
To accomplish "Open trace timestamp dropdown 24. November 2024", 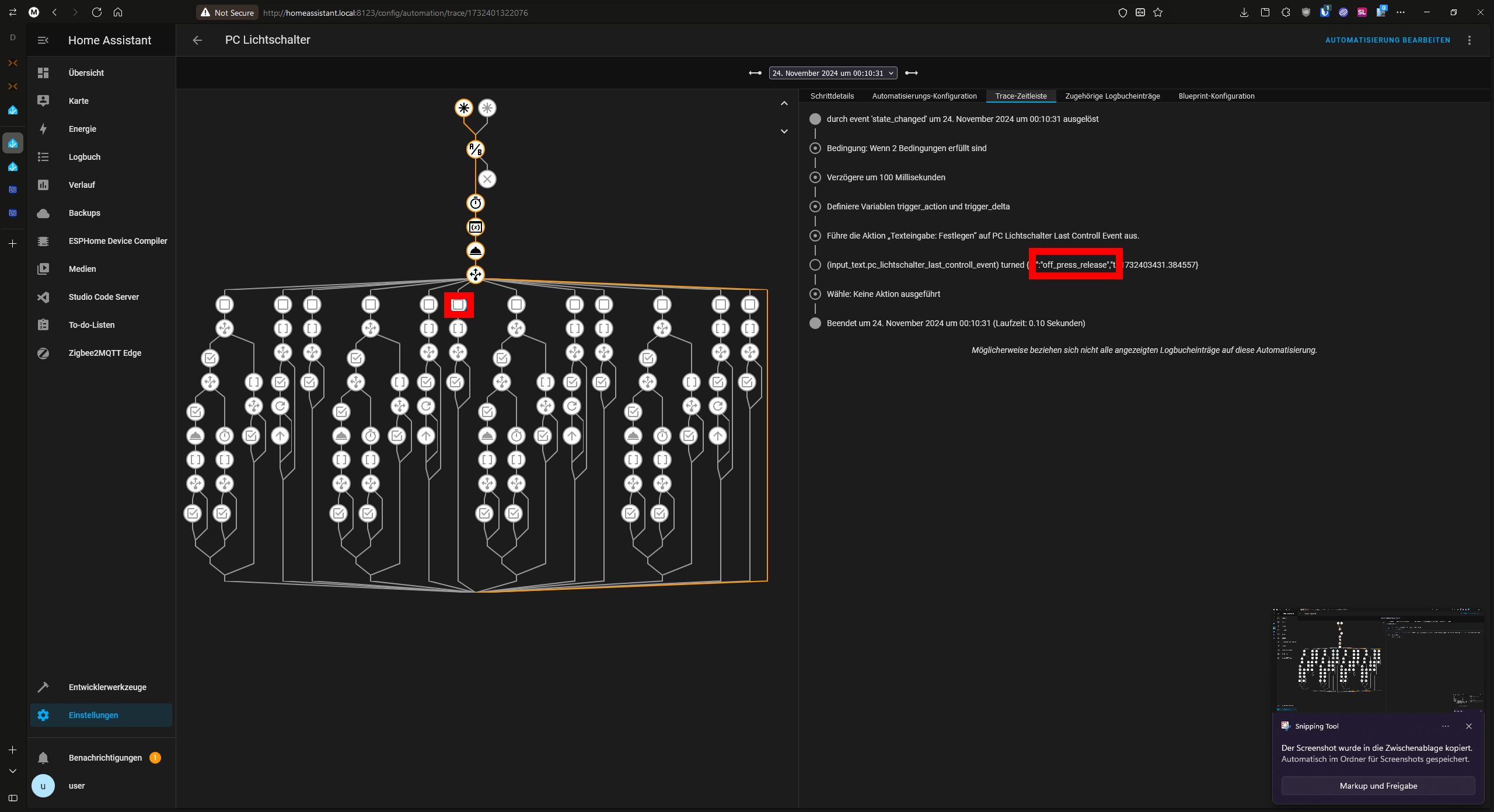I will click(833, 73).
